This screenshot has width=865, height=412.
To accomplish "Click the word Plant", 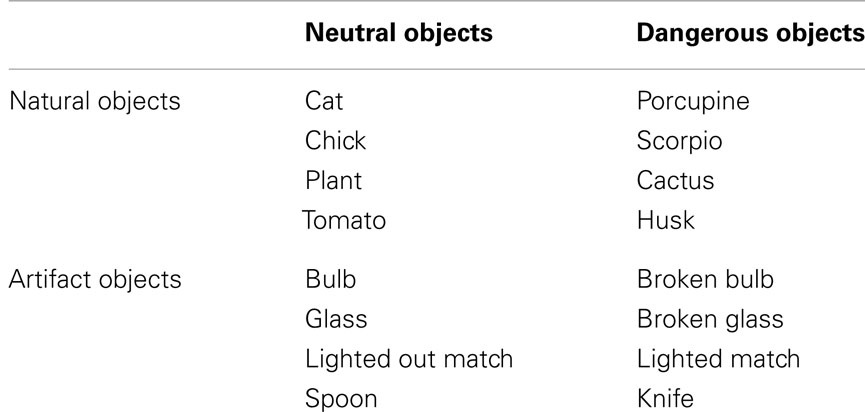I will [x=333, y=180].
